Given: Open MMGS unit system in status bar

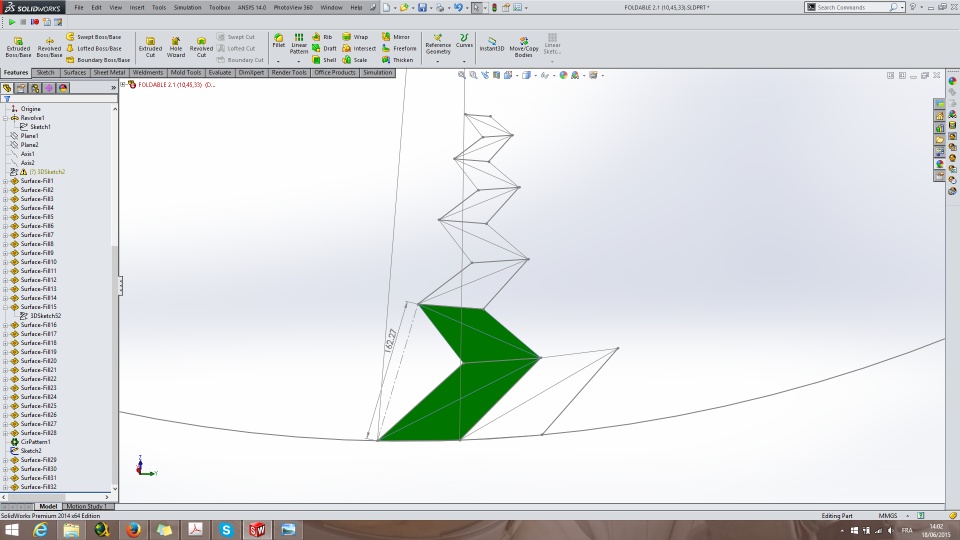Looking at the screenshot, I should pos(888,516).
